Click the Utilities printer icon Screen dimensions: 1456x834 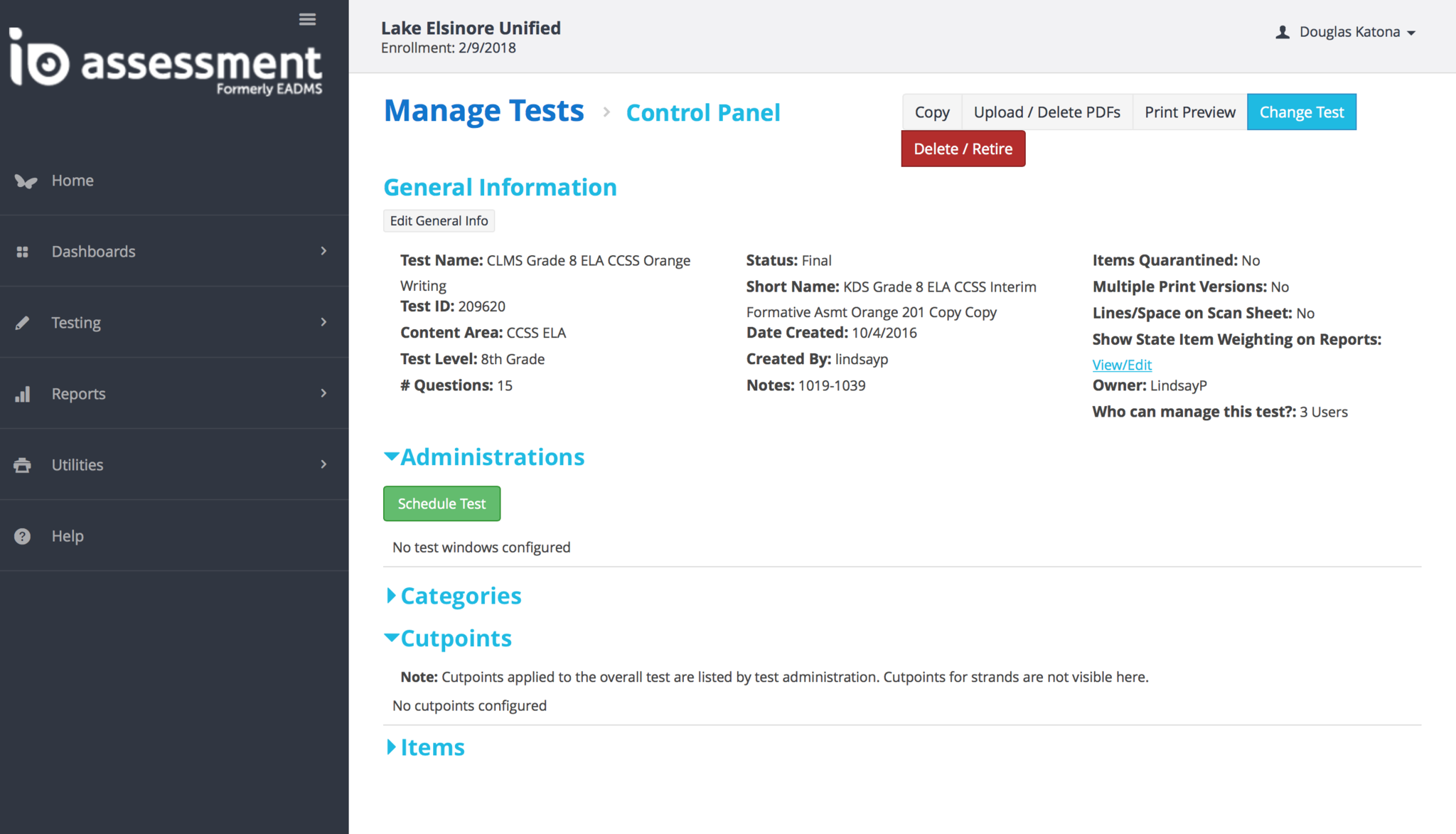pyautogui.click(x=23, y=465)
